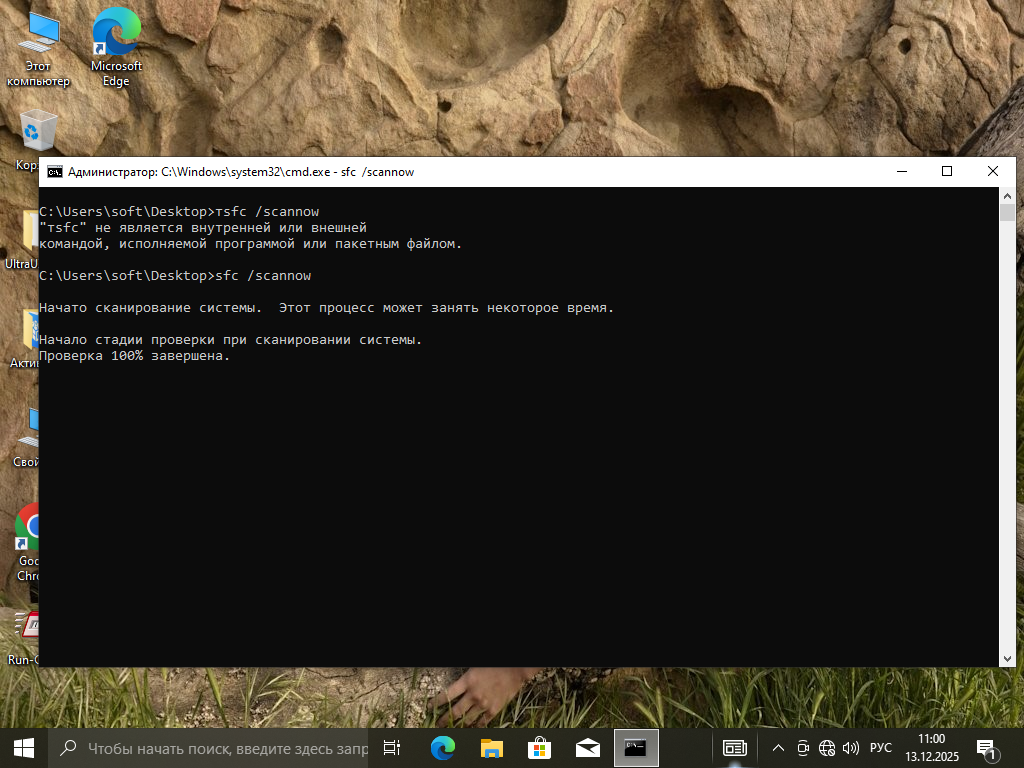This screenshot has height=768, width=1024.
Task: Click the clock showing 11:00 date
Action: [x=930, y=747]
